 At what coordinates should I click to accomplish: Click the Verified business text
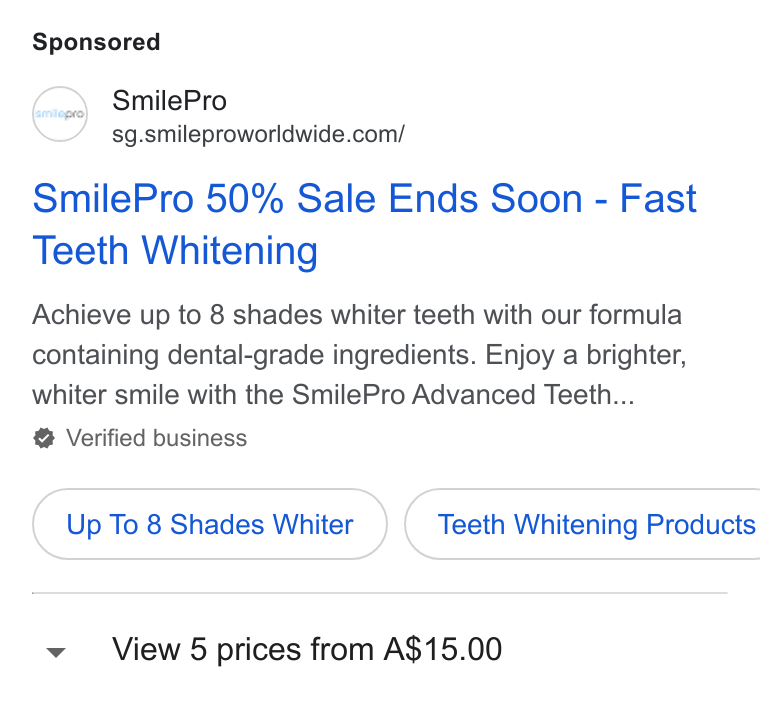click(157, 438)
